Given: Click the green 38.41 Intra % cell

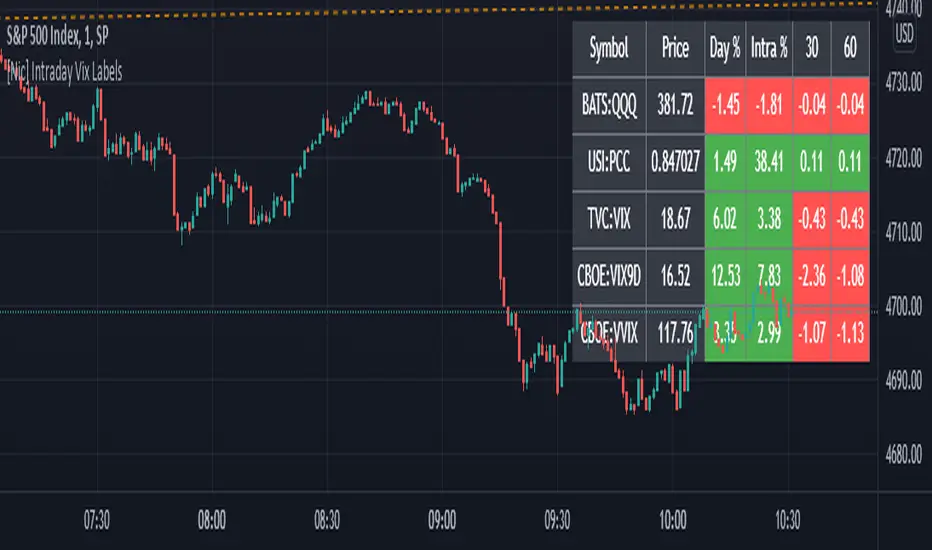Looking at the screenshot, I should (770, 158).
